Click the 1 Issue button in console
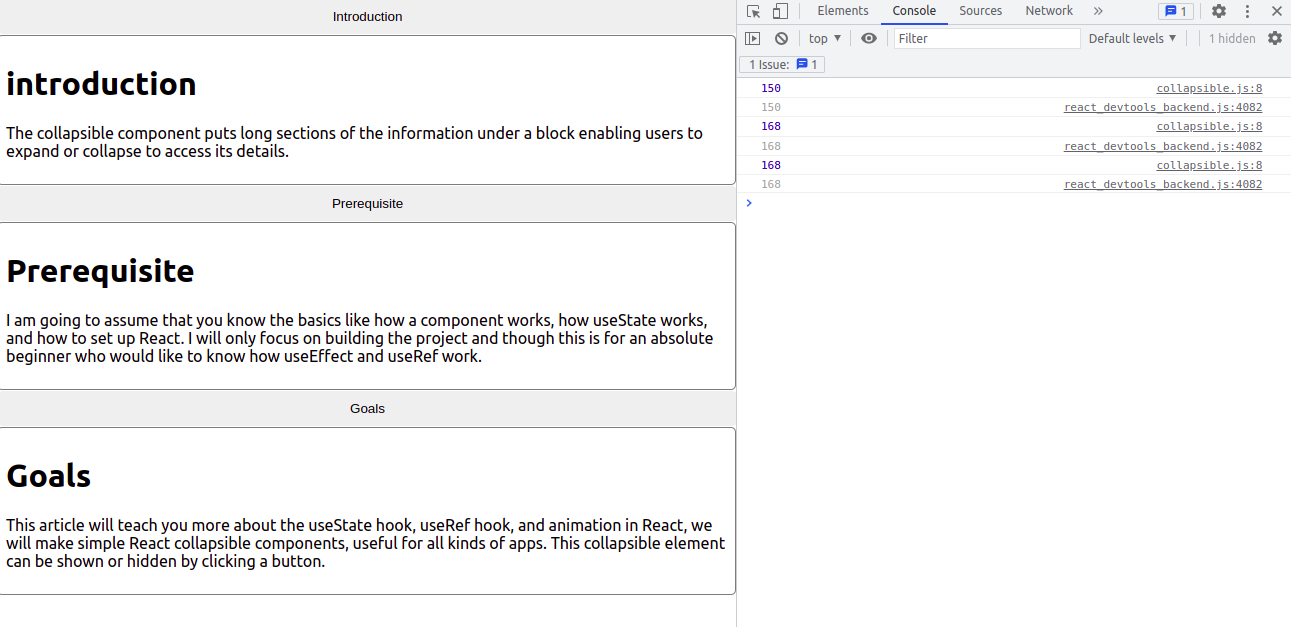Screen dimensions: 1291x627 coord(783,64)
